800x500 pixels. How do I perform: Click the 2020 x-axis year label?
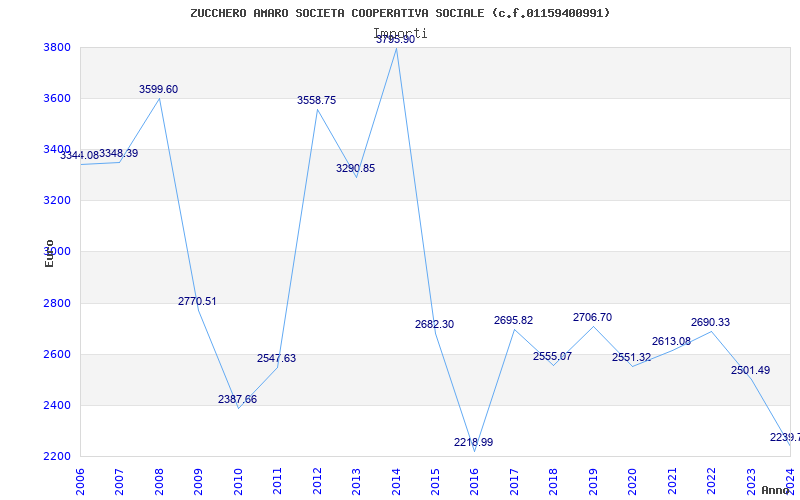pyautogui.click(x=633, y=482)
